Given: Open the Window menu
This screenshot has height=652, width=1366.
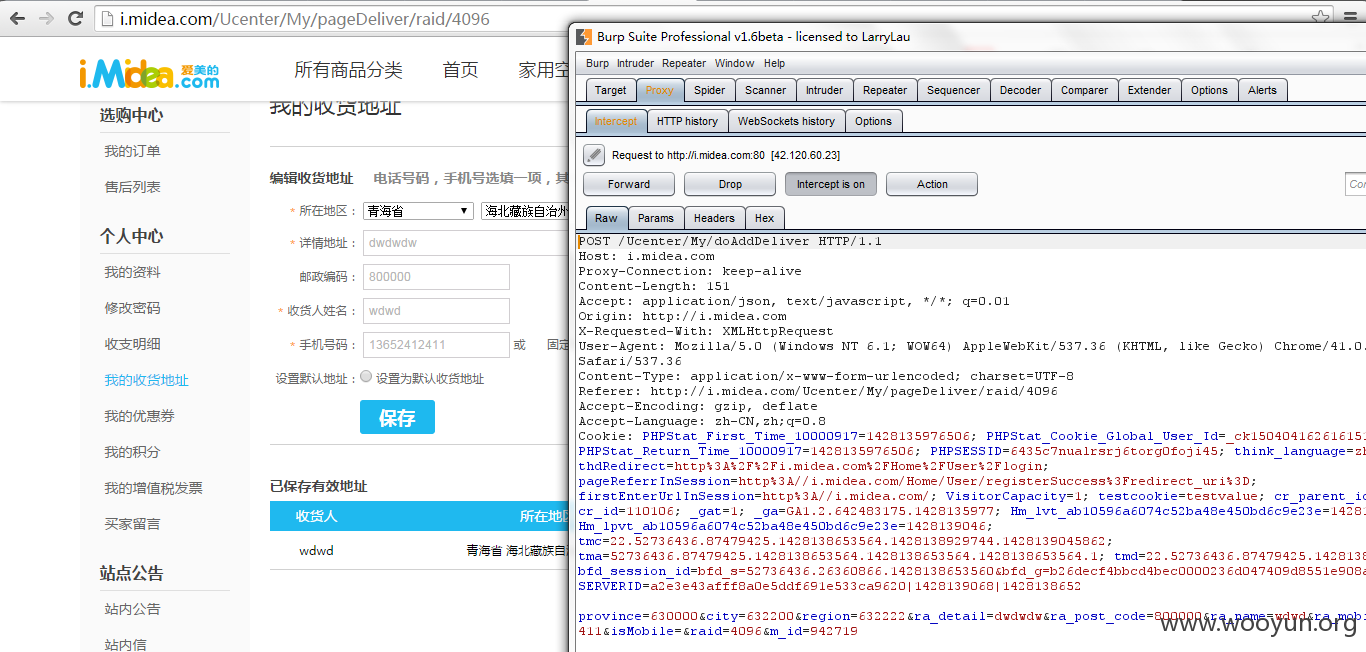Looking at the screenshot, I should (x=734, y=63).
